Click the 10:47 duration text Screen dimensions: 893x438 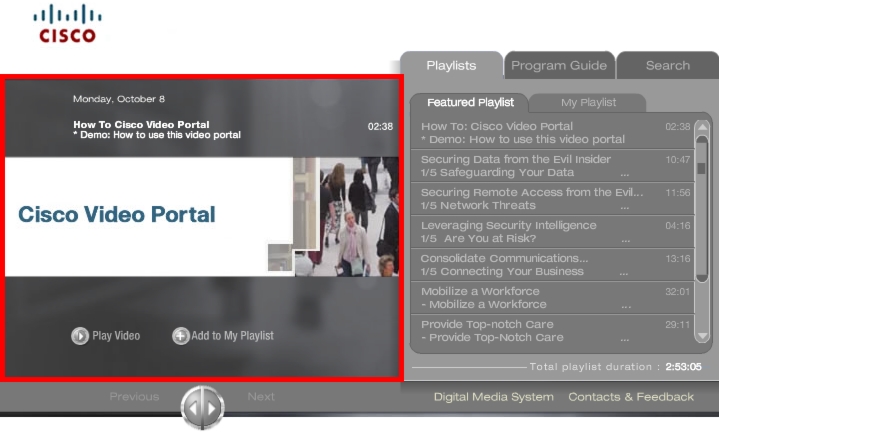(x=678, y=159)
